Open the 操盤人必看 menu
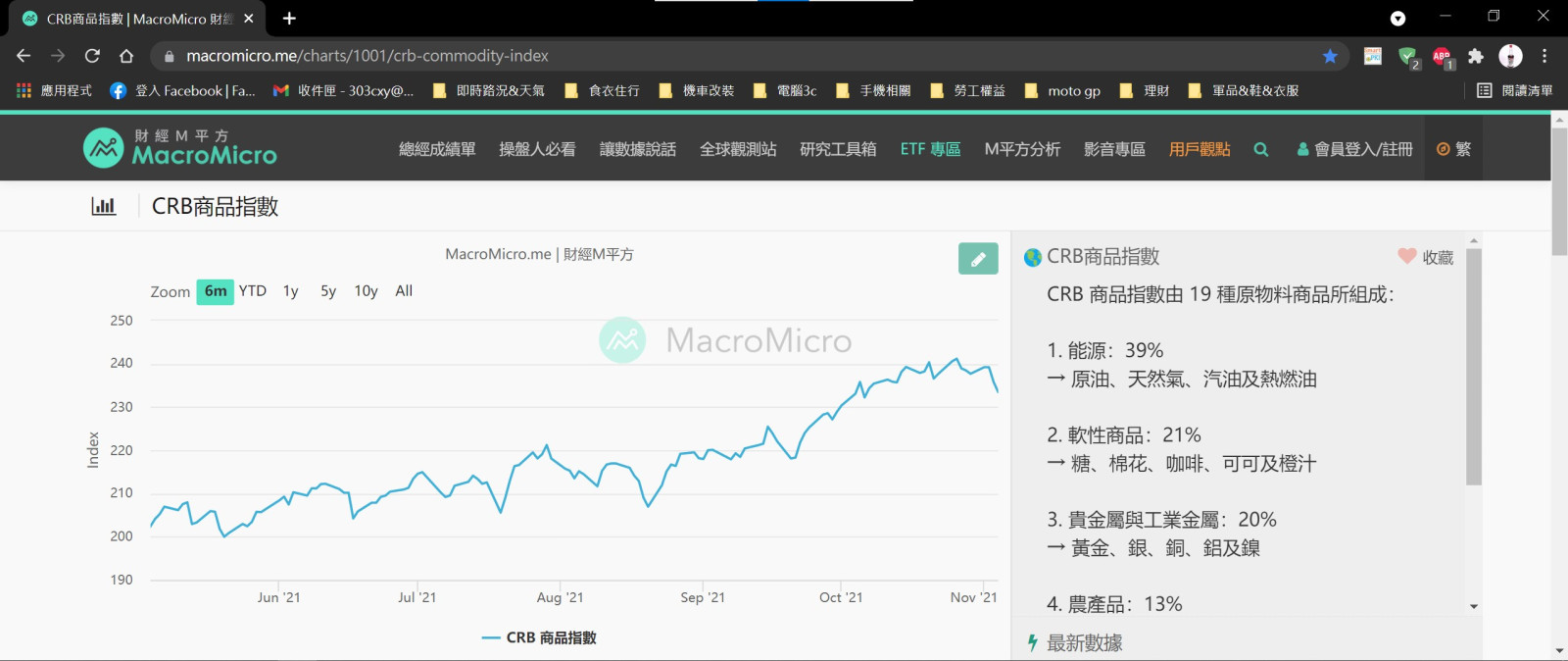The image size is (1568, 661). coord(537,149)
